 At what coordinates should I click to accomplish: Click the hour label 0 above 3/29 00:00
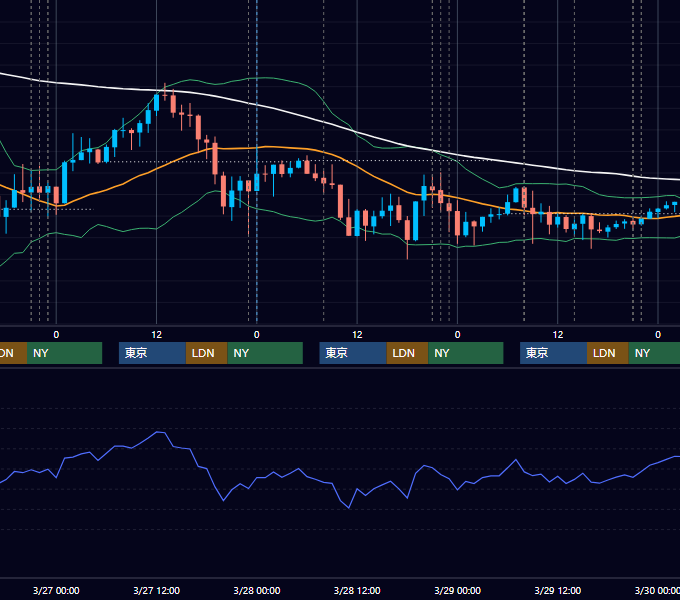tap(457, 335)
